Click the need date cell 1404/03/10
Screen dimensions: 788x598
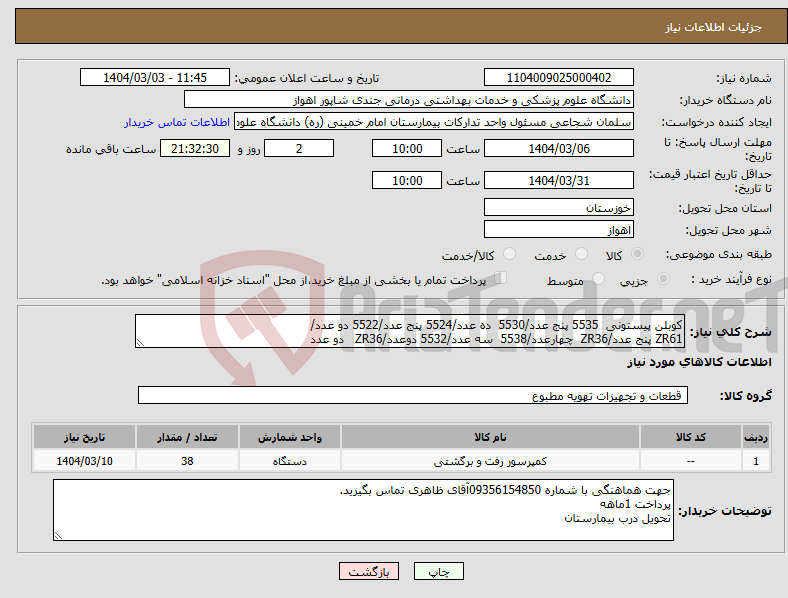click(x=84, y=461)
